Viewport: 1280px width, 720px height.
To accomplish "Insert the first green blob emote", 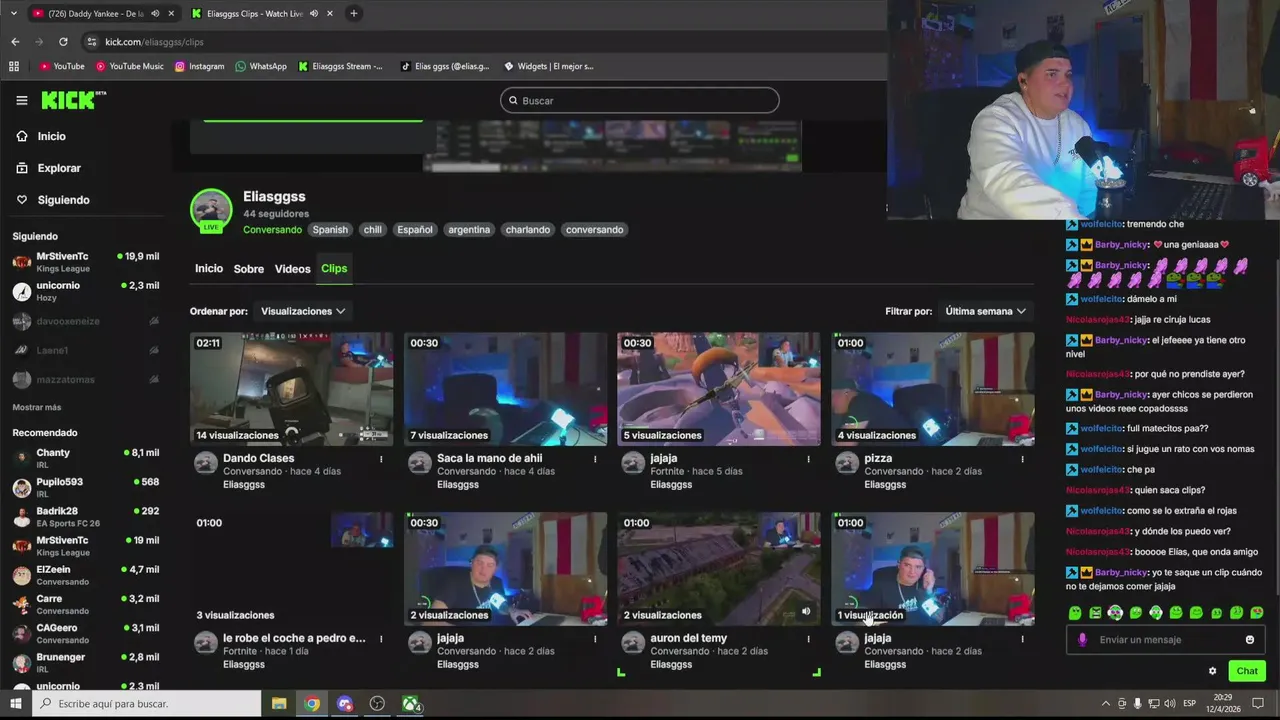I will point(1075,613).
